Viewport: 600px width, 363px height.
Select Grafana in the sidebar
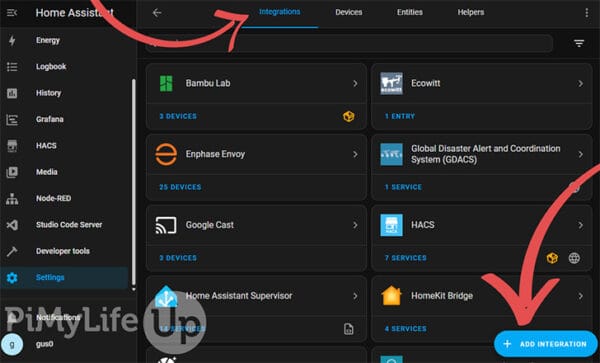pos(64,119)
